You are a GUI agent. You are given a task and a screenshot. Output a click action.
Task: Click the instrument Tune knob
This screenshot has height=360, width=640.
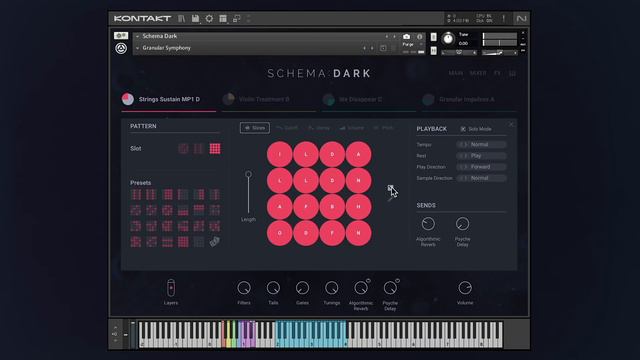click(448, 39)
